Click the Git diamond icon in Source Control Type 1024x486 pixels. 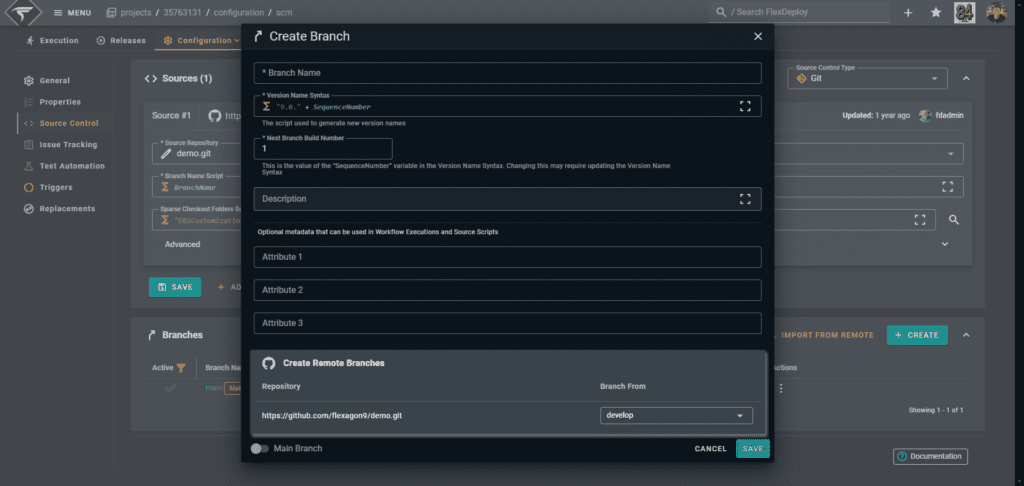point(801,78)
